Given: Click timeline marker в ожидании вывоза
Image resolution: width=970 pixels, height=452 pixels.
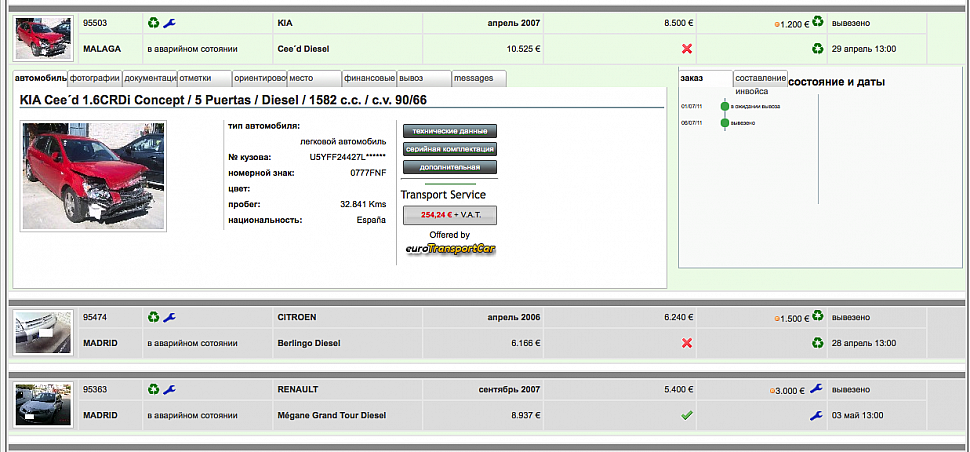Looking at the screenshot, I should tap(725, 106).
